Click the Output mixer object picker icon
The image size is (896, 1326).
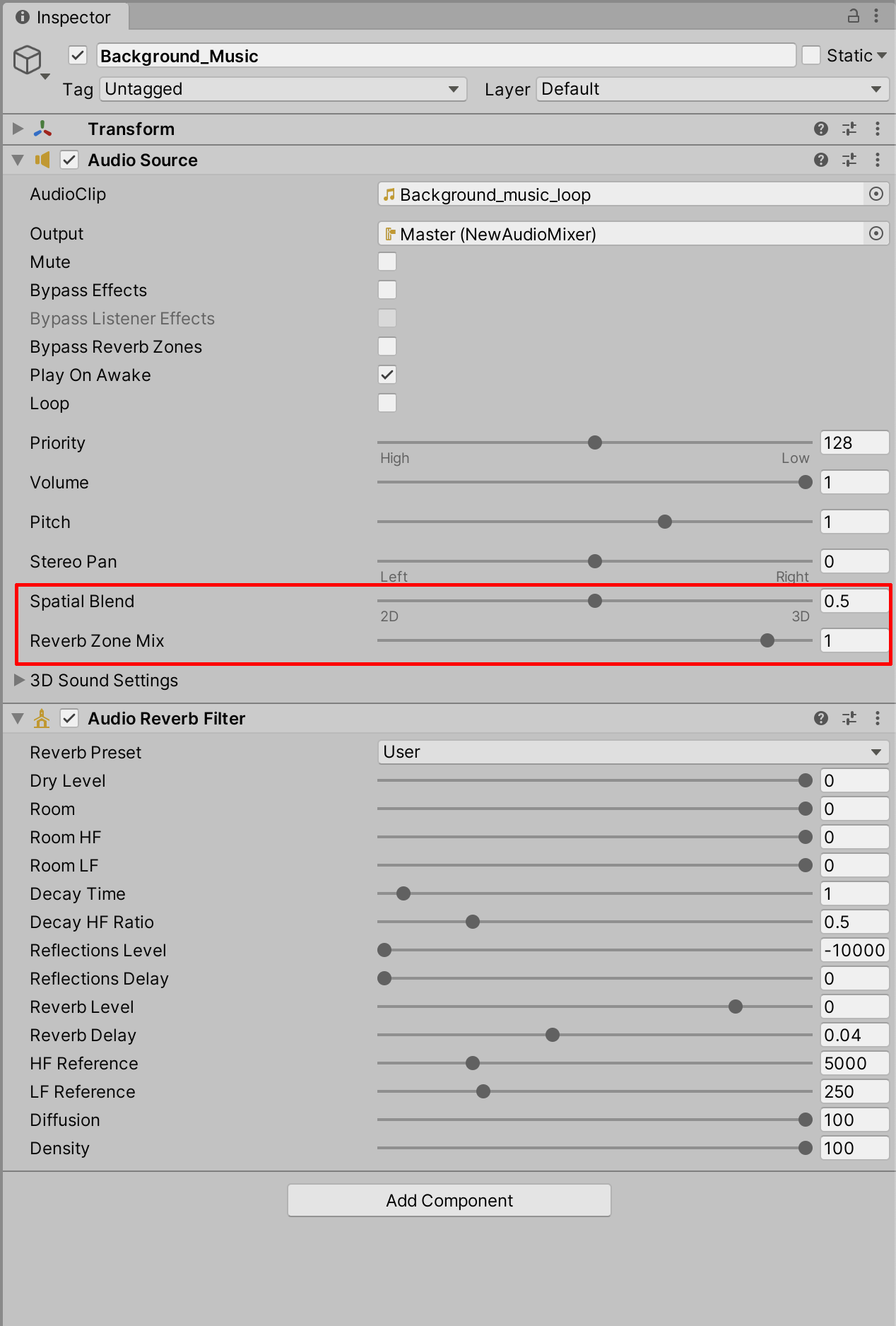(x=876, y=233)
